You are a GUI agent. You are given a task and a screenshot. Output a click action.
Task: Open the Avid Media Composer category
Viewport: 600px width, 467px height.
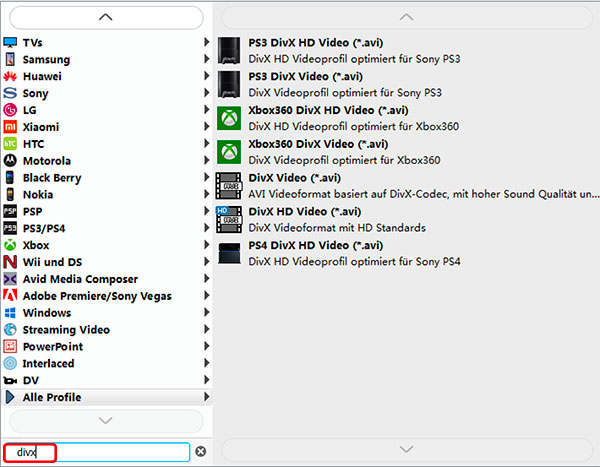tap(106, 279)
